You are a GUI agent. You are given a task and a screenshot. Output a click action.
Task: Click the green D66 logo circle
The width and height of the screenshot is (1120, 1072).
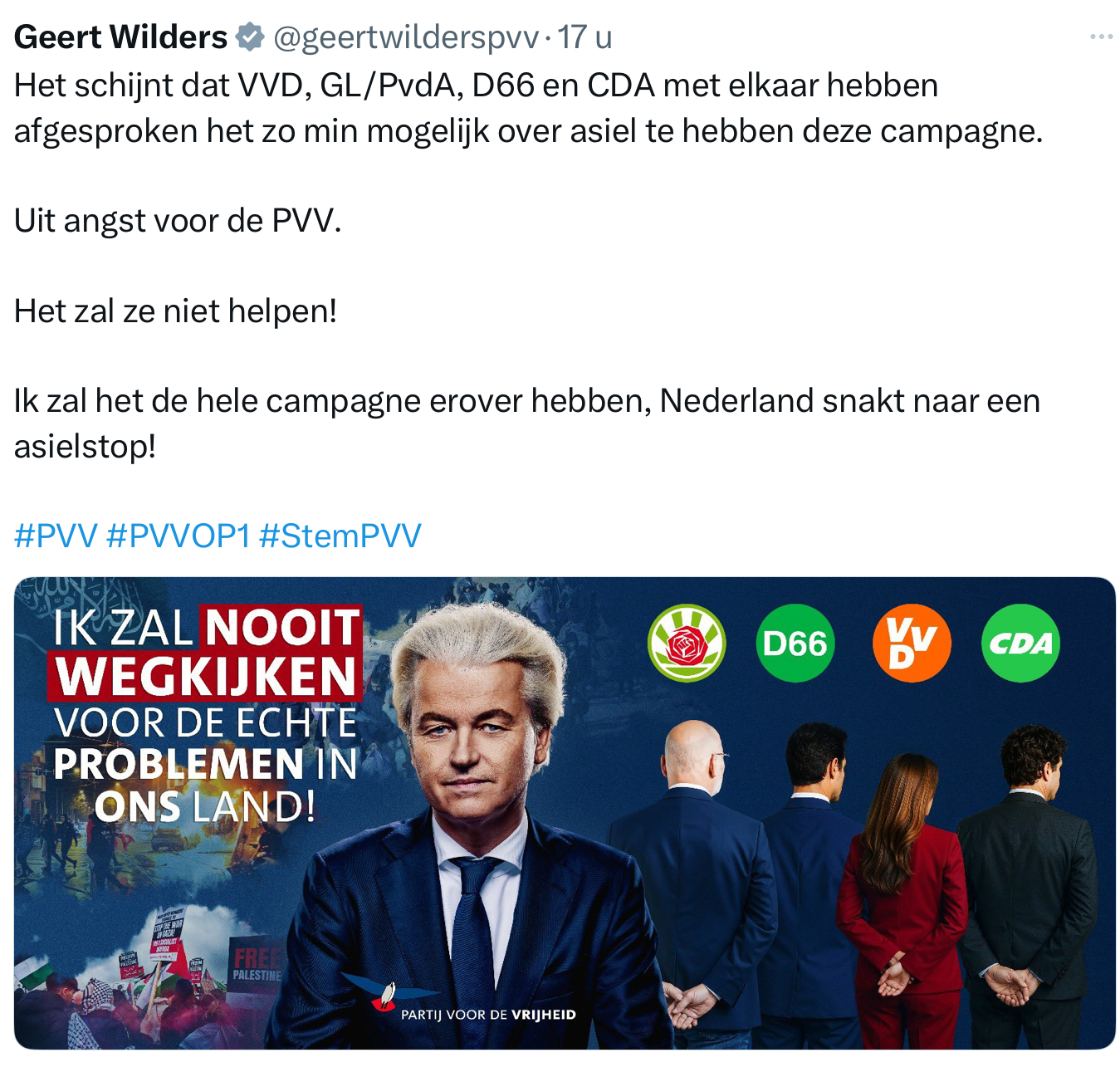click(x=795, y=643)
